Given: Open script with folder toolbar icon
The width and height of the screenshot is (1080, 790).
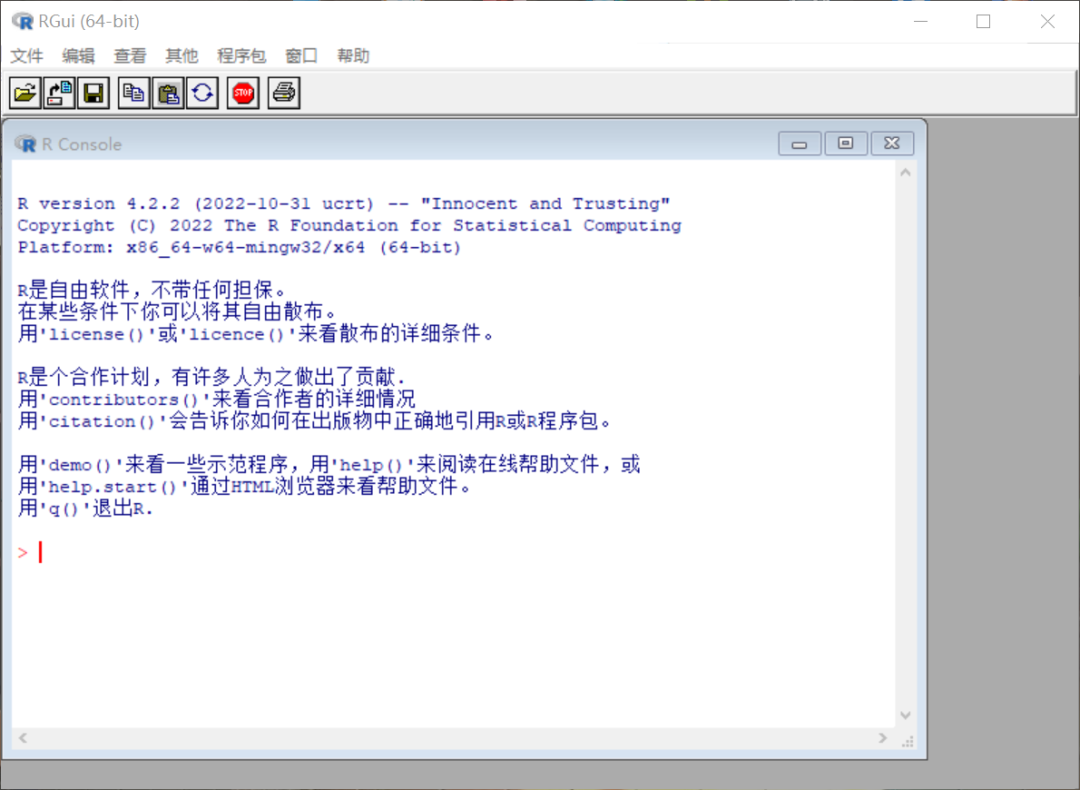Looking at the screenshot, I should pyautogui.click(x=25, y=93).
